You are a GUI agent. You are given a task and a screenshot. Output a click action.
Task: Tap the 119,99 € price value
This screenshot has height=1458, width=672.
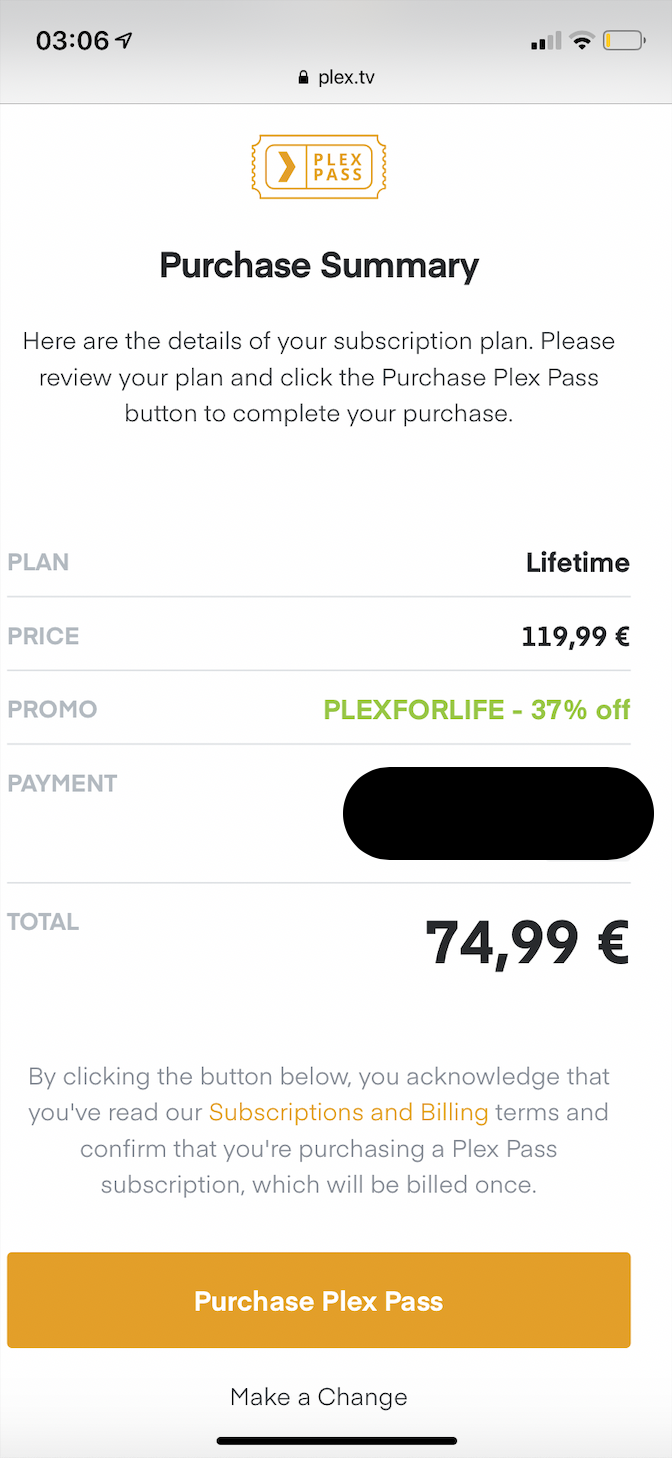[x=575, y=636]
